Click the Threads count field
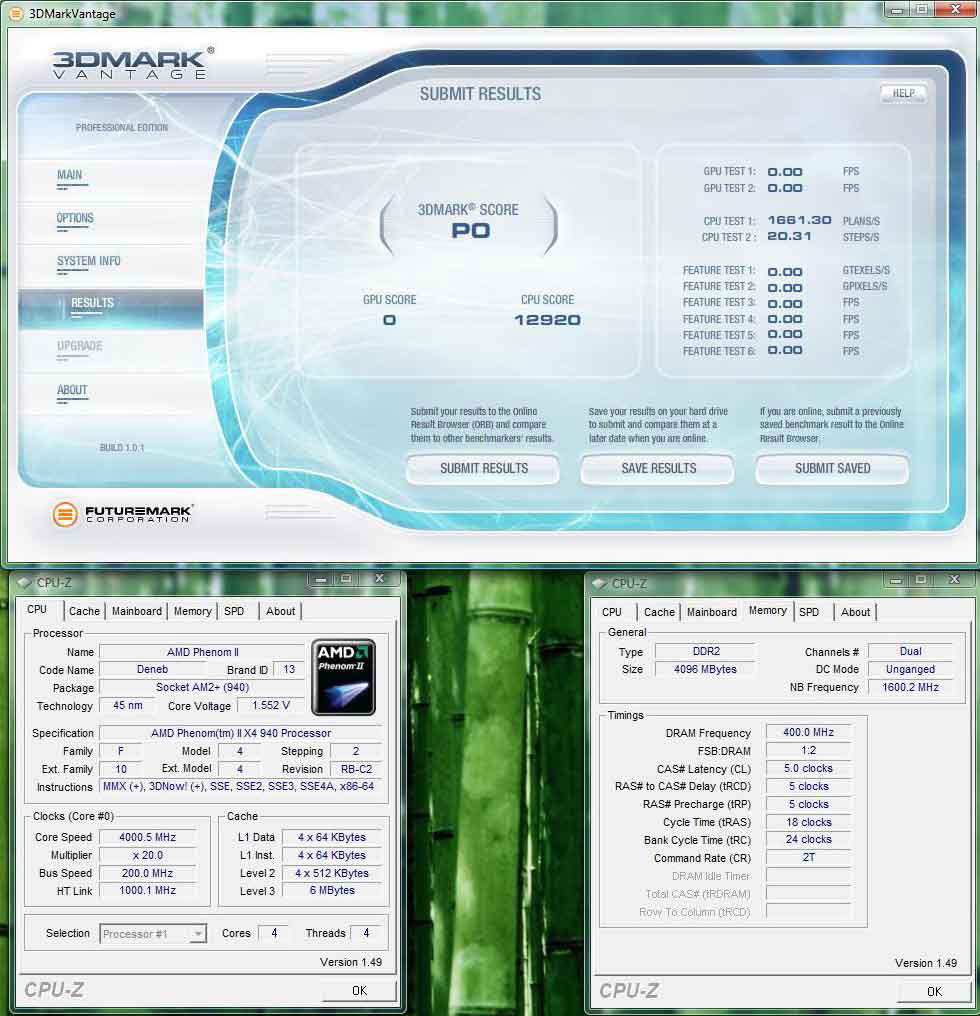Screen dimensions: 980x1016 (x=366, y=933)
